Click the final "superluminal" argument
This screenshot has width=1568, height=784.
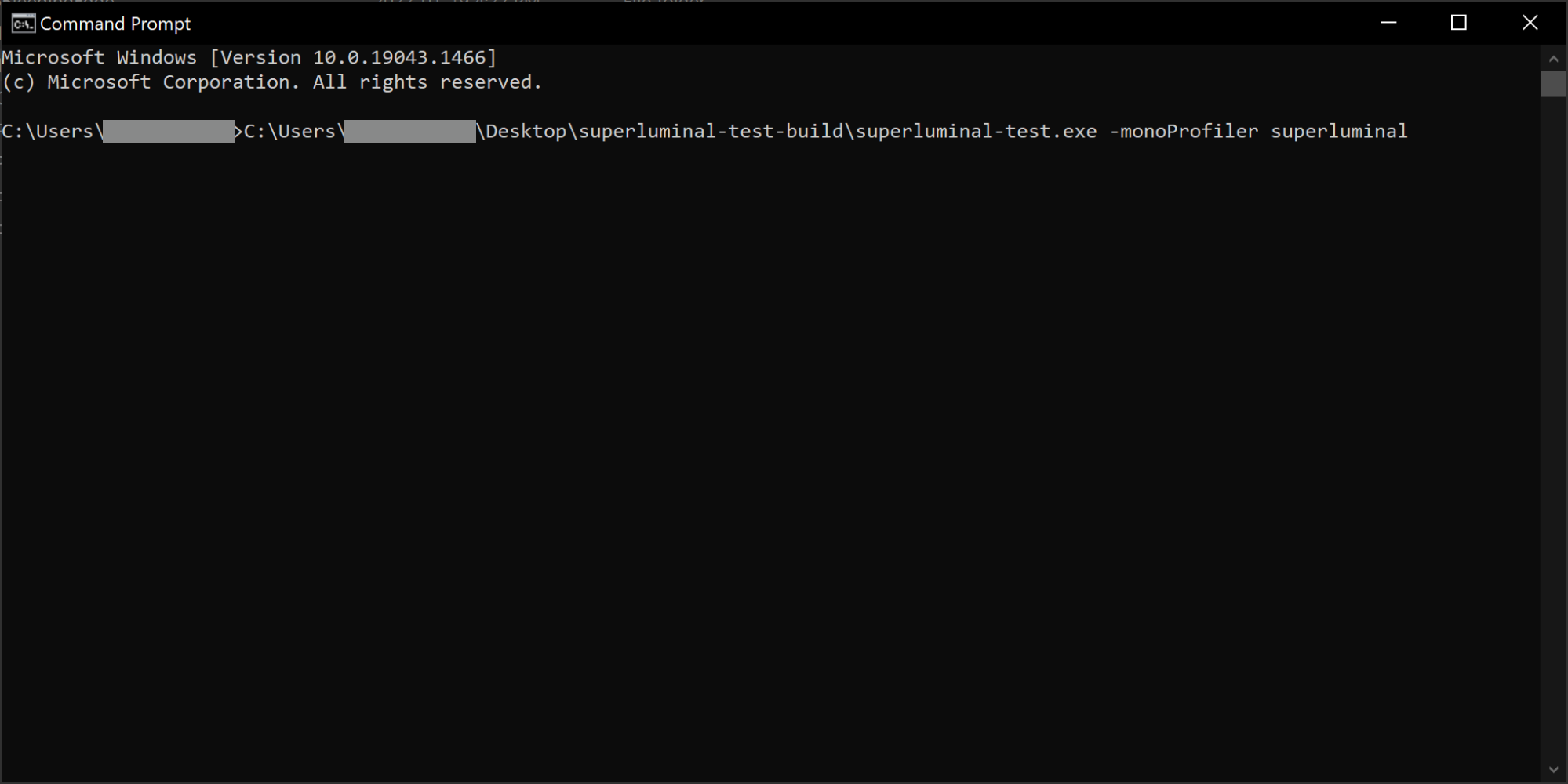click(1339, 132)
